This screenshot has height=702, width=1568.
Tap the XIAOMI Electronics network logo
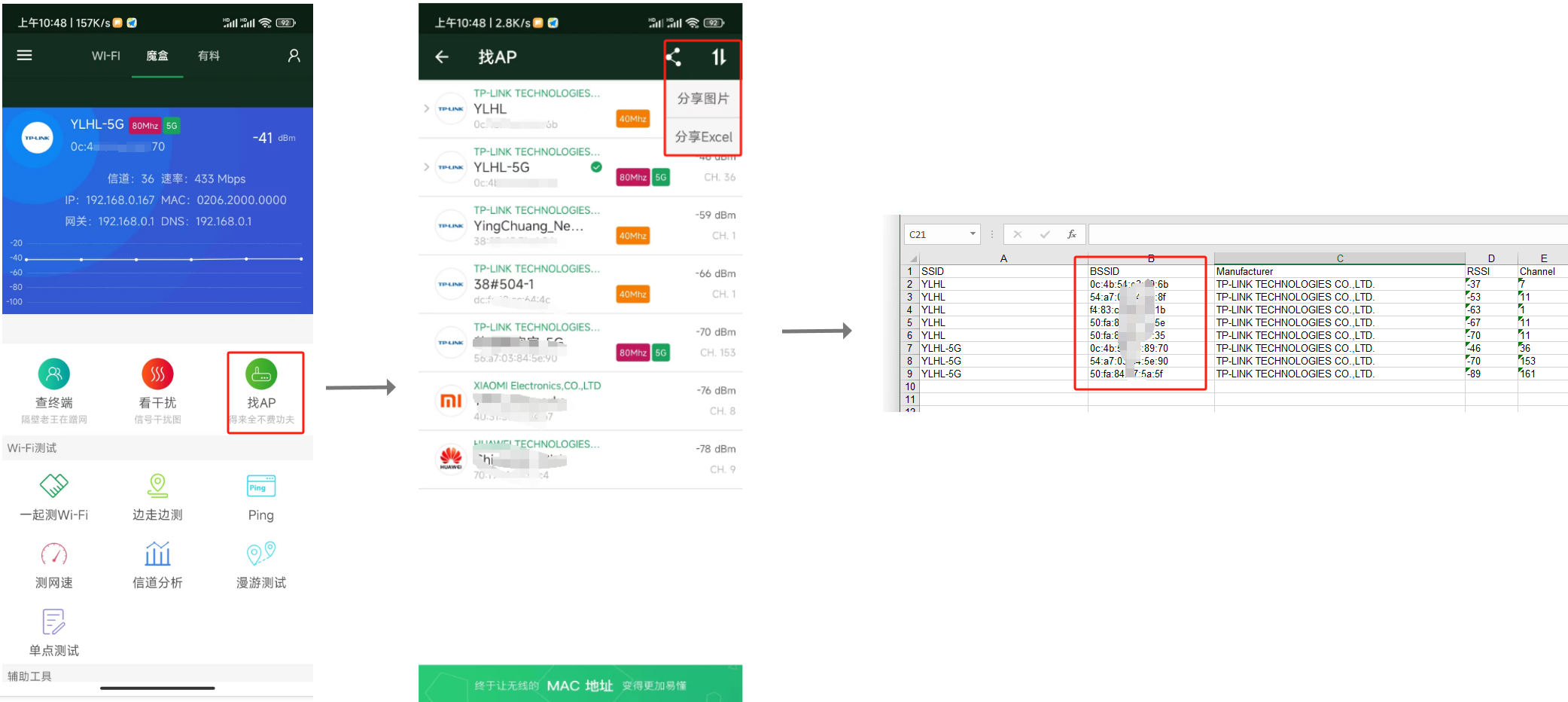451,401
